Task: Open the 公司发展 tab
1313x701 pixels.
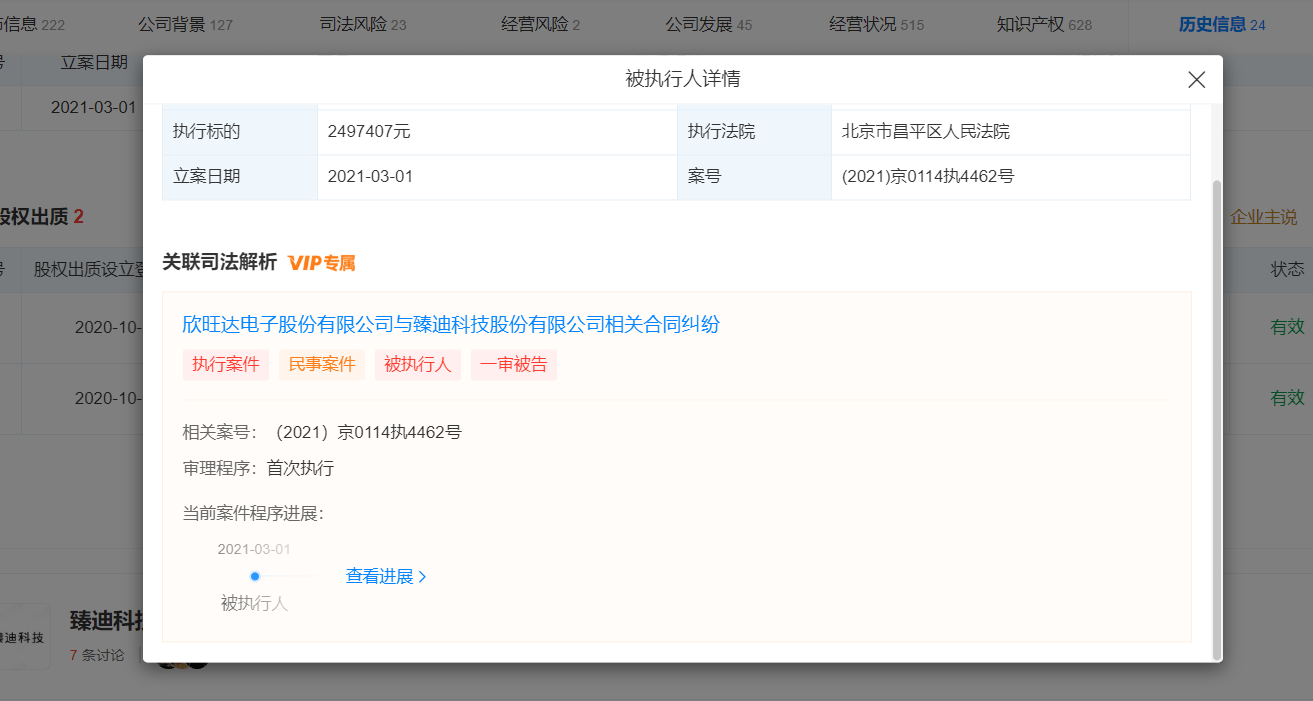Action: (709, 24)
